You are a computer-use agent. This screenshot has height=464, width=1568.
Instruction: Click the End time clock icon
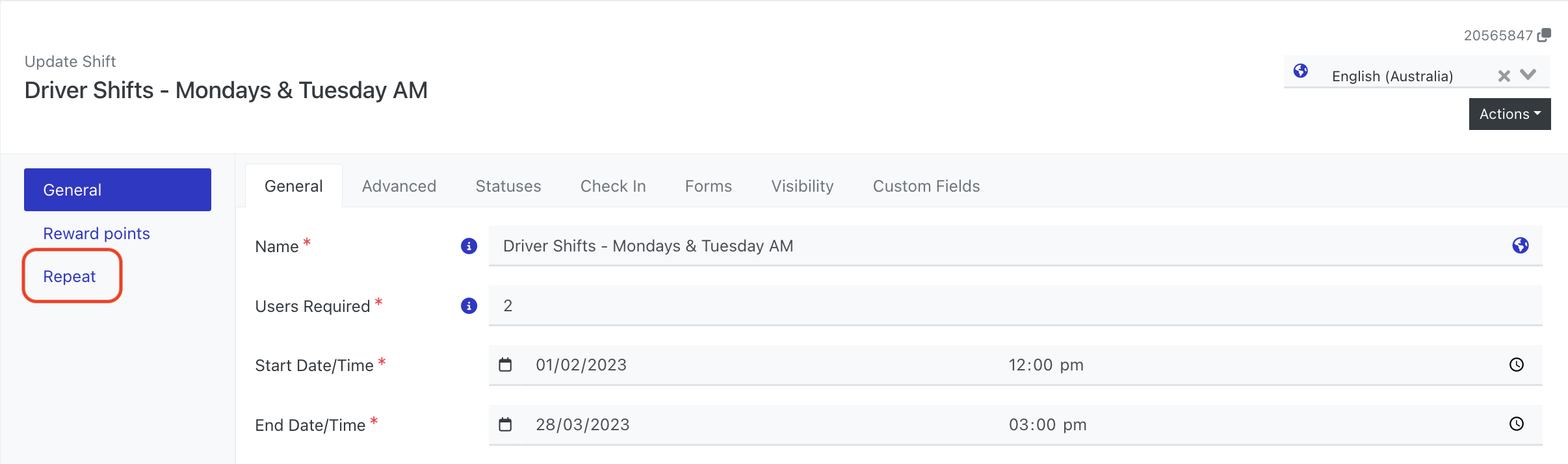coord(1517,424)
